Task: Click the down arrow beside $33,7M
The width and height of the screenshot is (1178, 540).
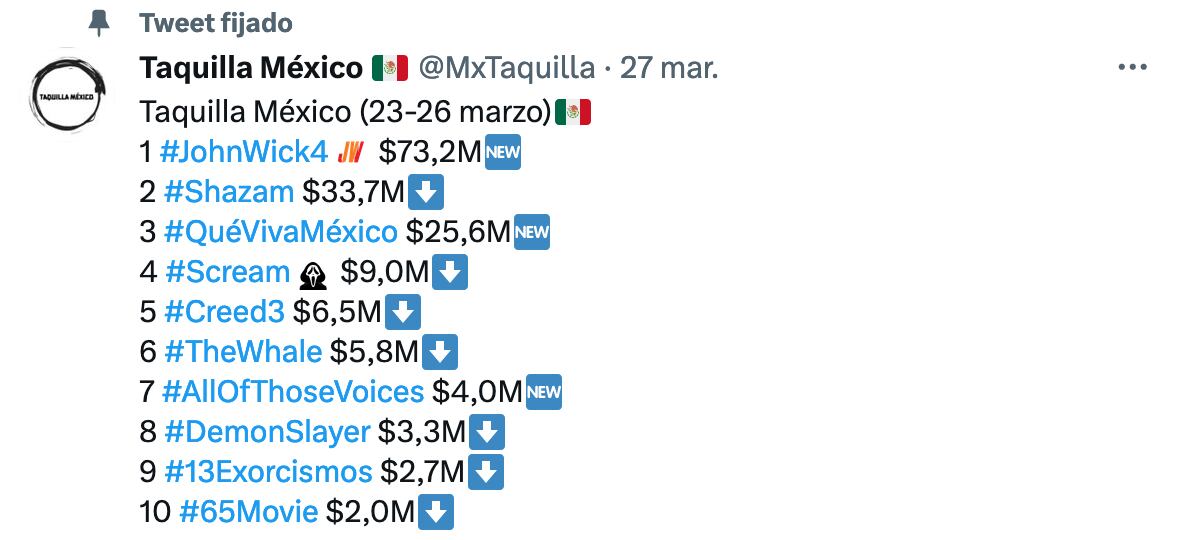Action: tap(426, 192)
